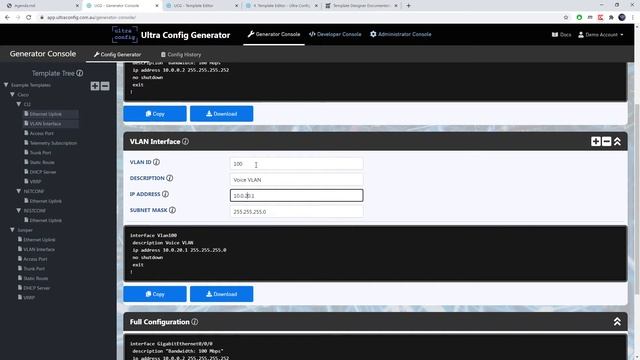Switch to Template Designer Documentation browser tab
Viewport: 640px width, 360px height.
coord(362,6)
